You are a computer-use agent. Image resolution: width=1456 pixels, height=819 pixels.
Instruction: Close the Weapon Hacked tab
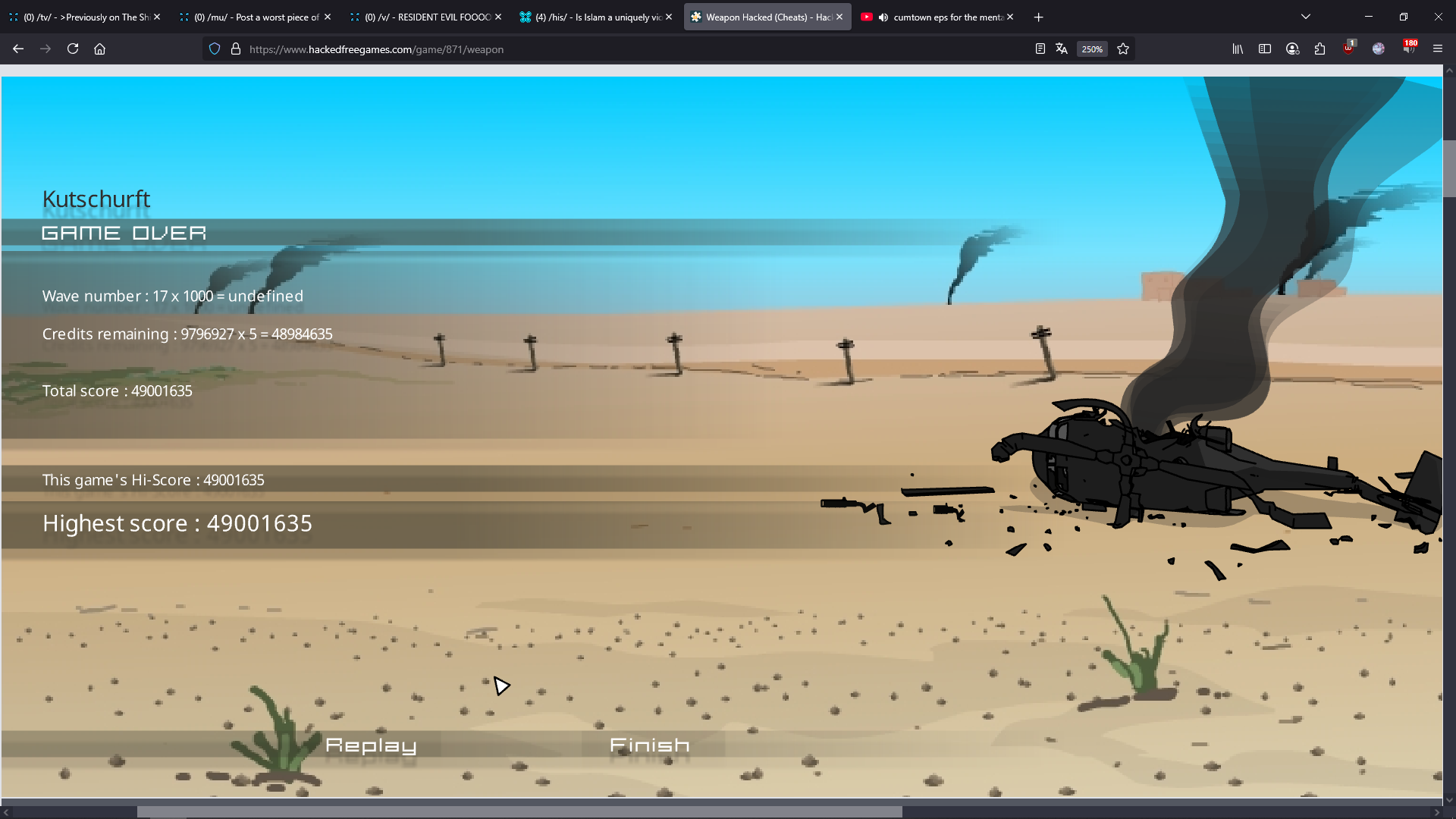click(839, 17)
